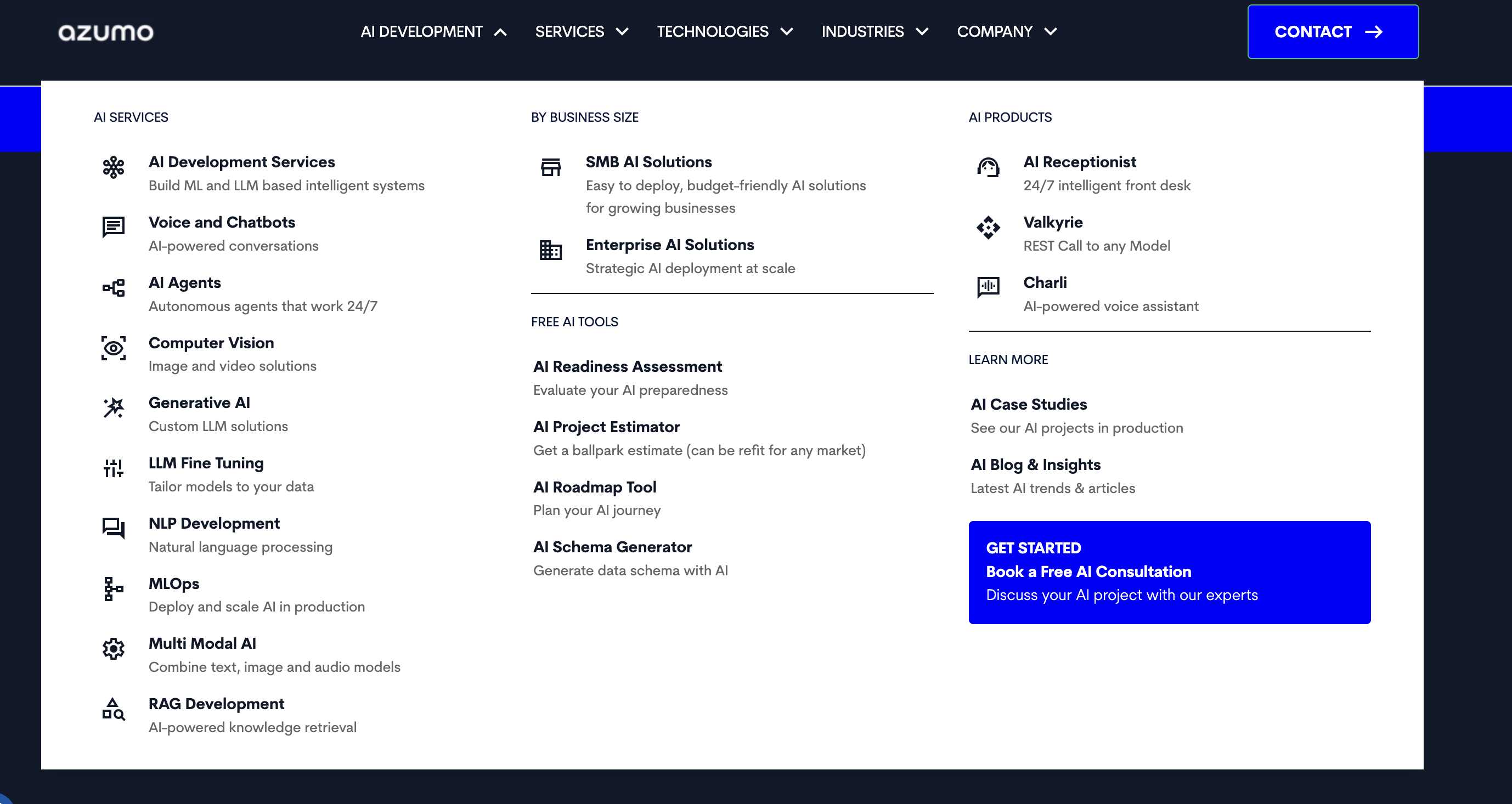This screenshot has height=804, width=1512.
Task: Open the Valkyrie product link
Action: tap(1053, 223)
